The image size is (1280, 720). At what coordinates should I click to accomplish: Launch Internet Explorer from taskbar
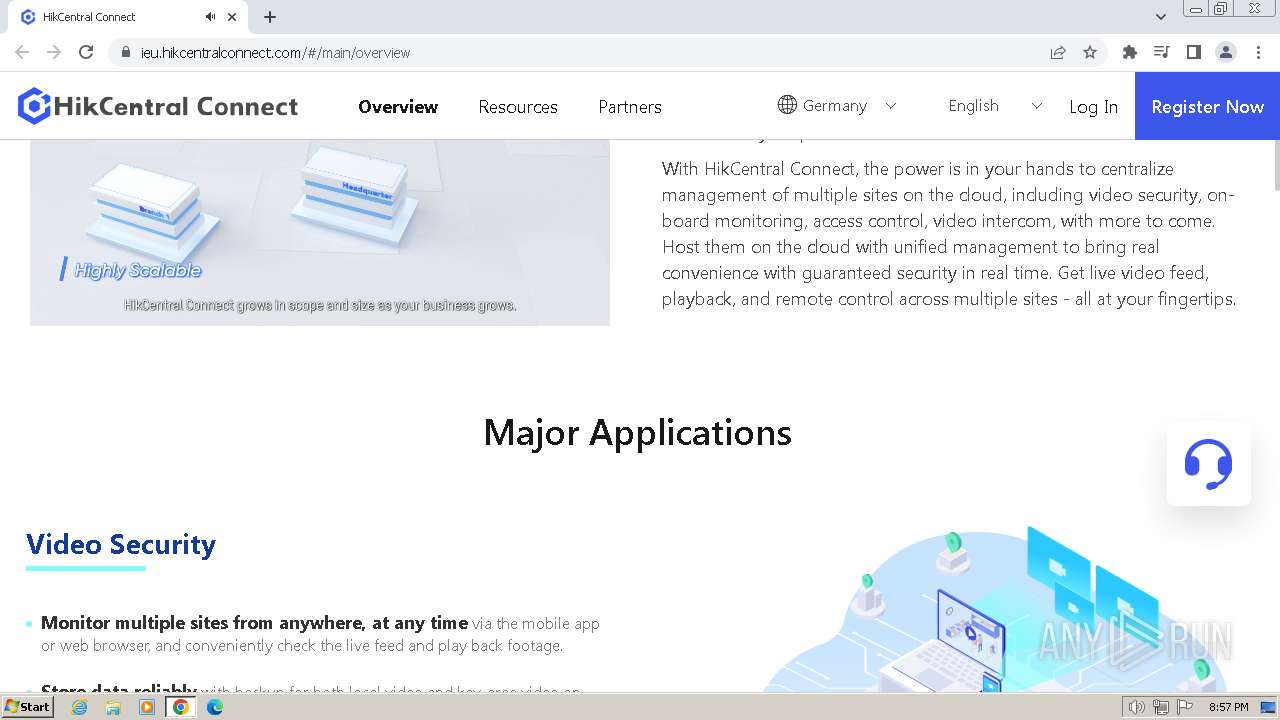(80, 707)
